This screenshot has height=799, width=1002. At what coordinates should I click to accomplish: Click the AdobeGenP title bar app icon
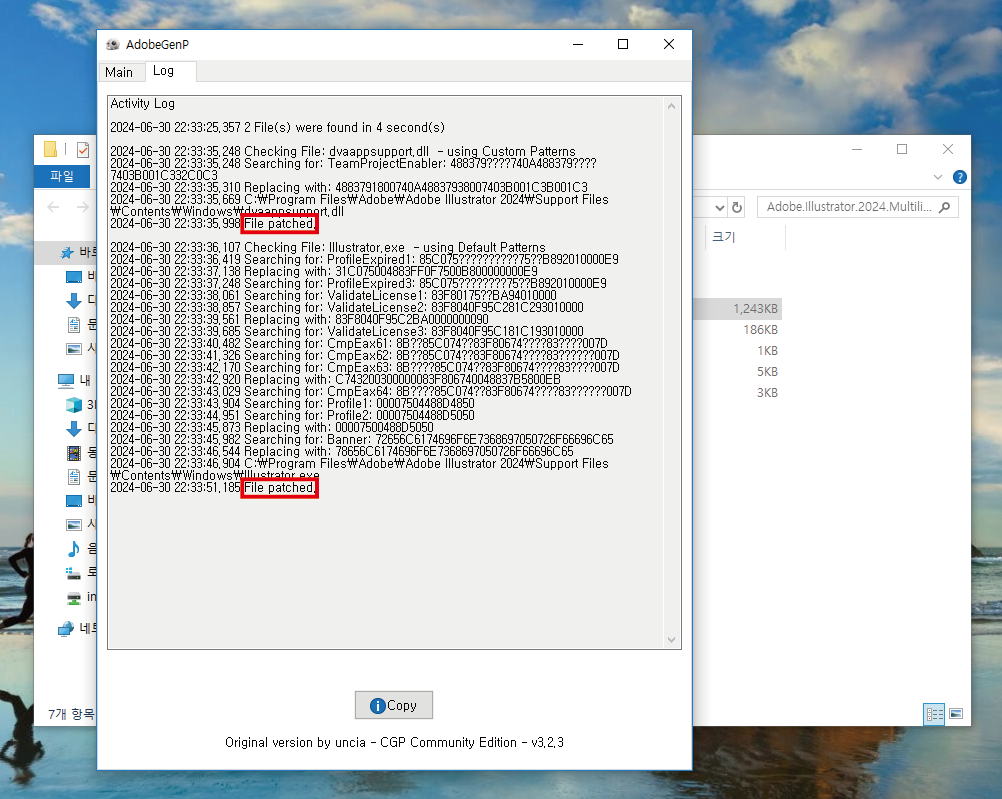[x=112, y=44]
